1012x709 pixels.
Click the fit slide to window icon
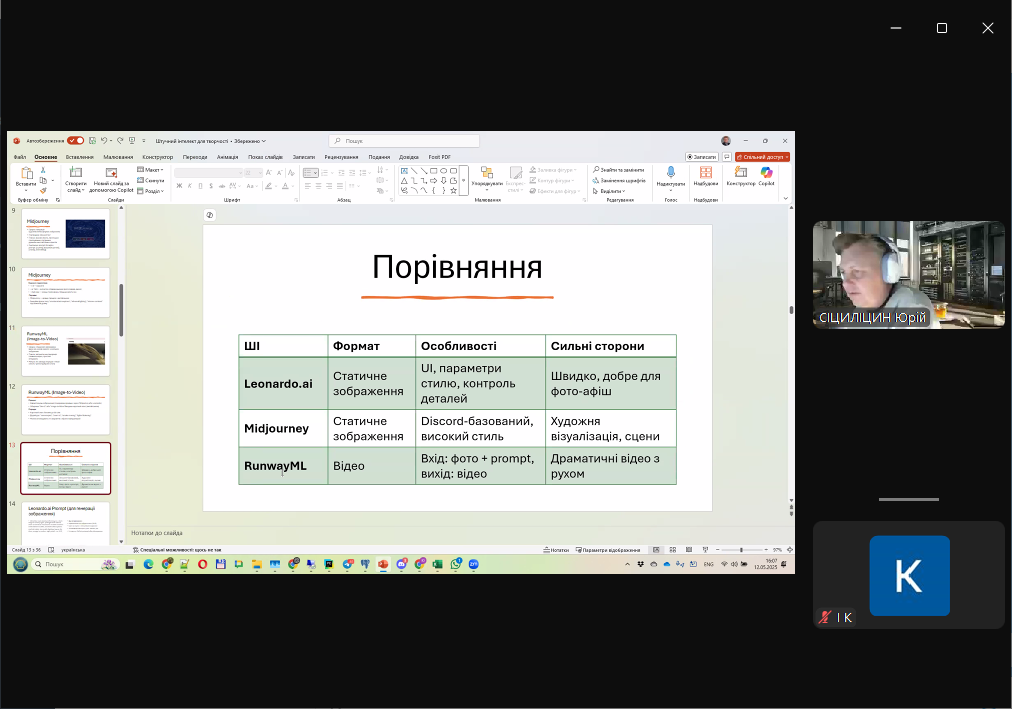click(789, 550)
